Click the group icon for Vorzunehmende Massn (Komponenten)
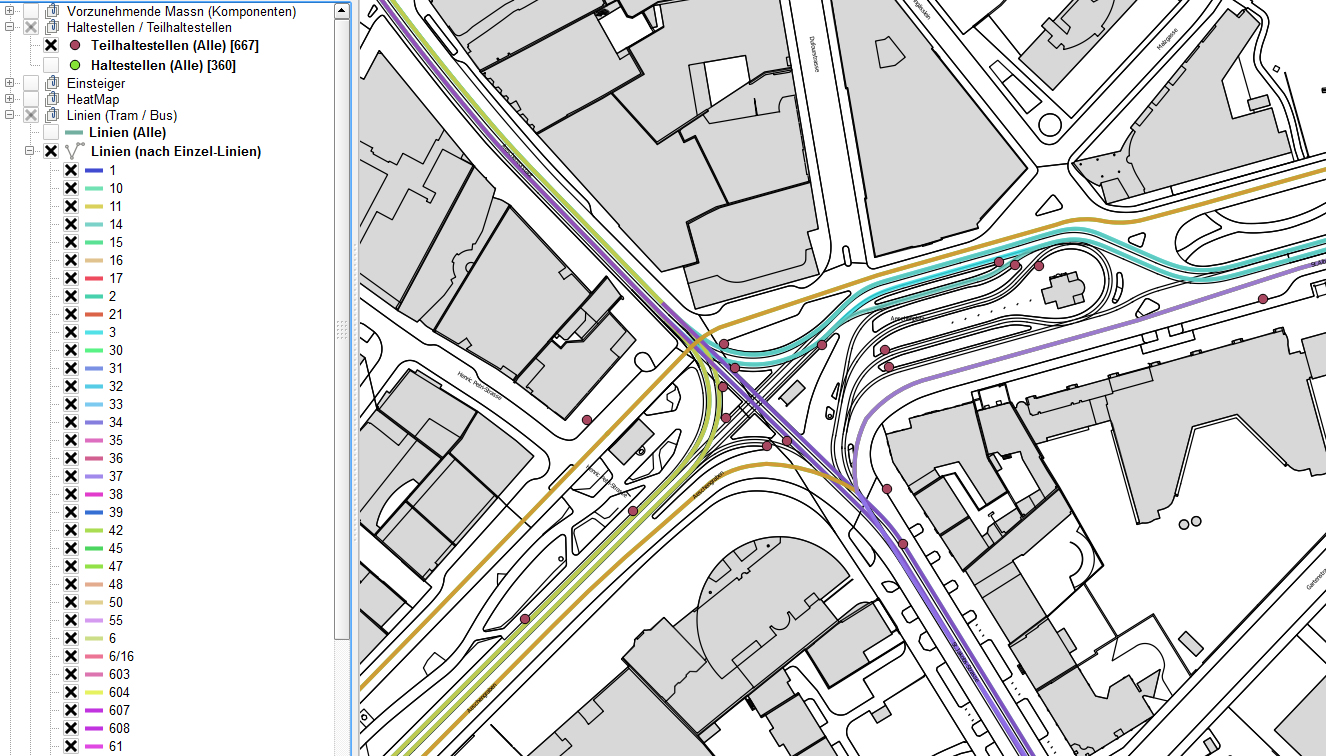Image resolution: width=1326 pixels, height=756 pixels. tap(52, 11)
